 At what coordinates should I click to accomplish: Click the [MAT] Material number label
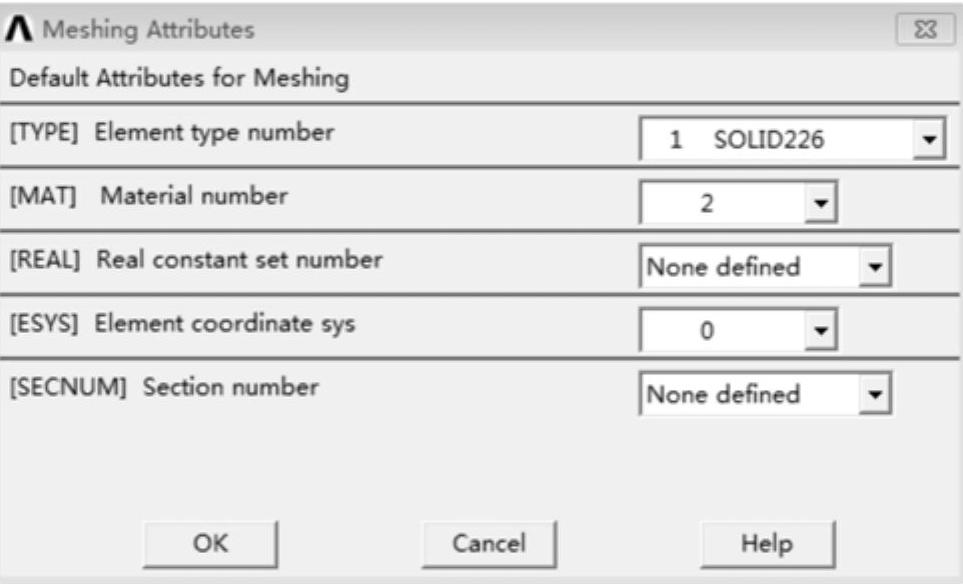148,196
